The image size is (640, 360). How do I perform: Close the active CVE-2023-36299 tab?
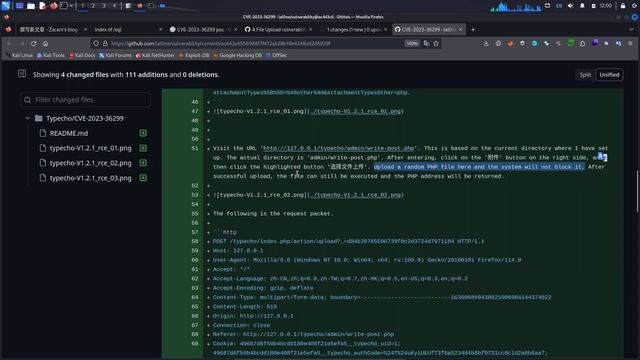pyautogui.click(x=461, y=29)
